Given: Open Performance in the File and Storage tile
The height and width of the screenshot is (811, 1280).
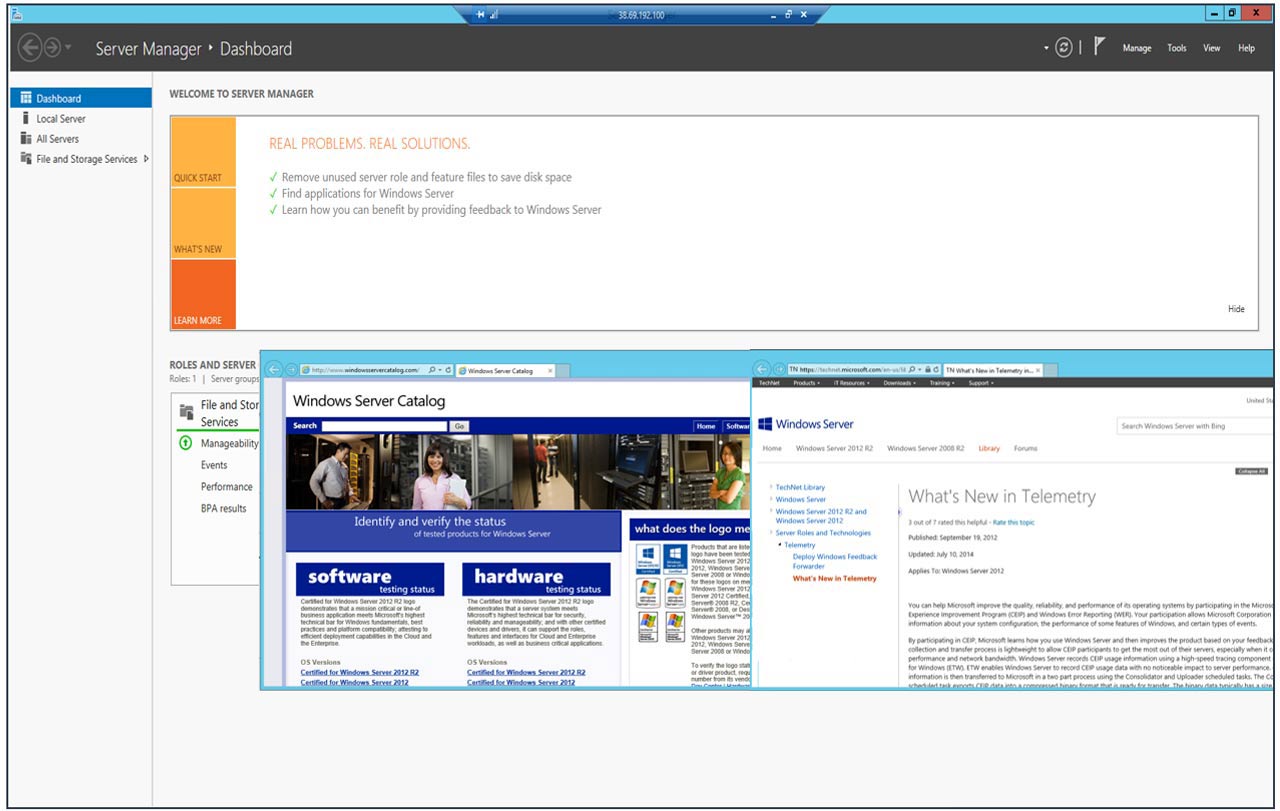Looking at the screenshot, I should [x=227, y=487].
